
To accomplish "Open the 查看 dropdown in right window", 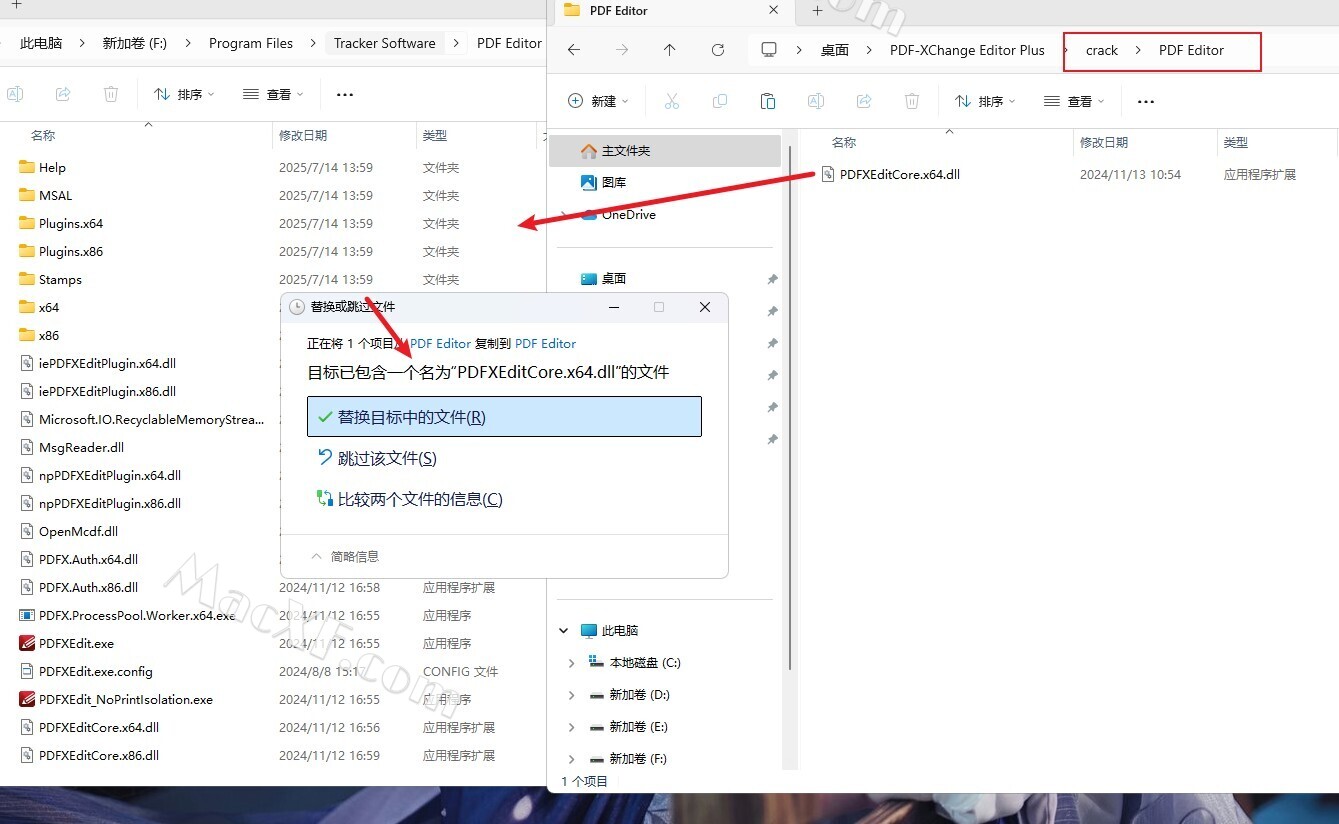I will [1074, 101].
